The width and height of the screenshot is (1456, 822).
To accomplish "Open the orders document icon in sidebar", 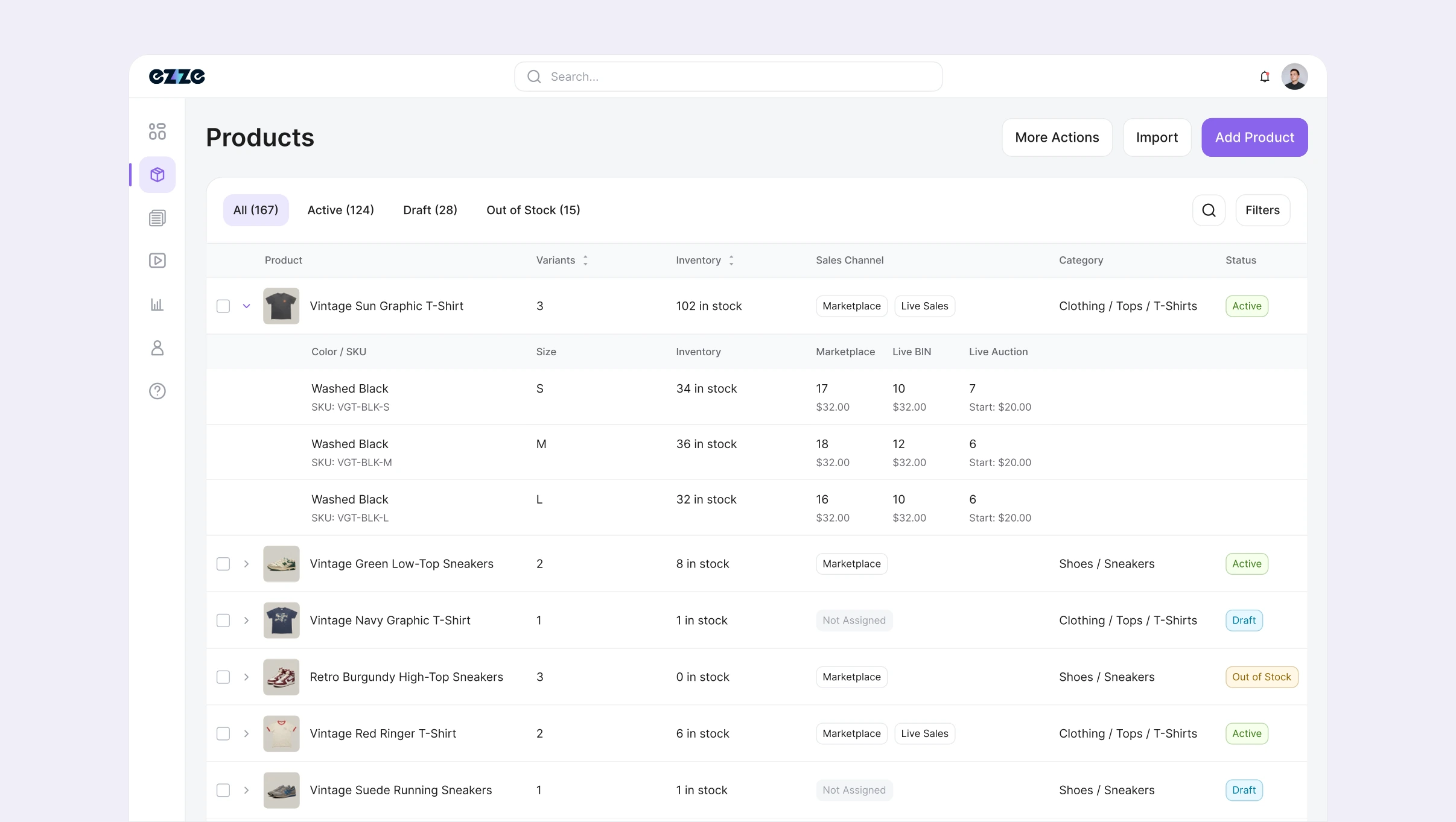I will point(157,218).
